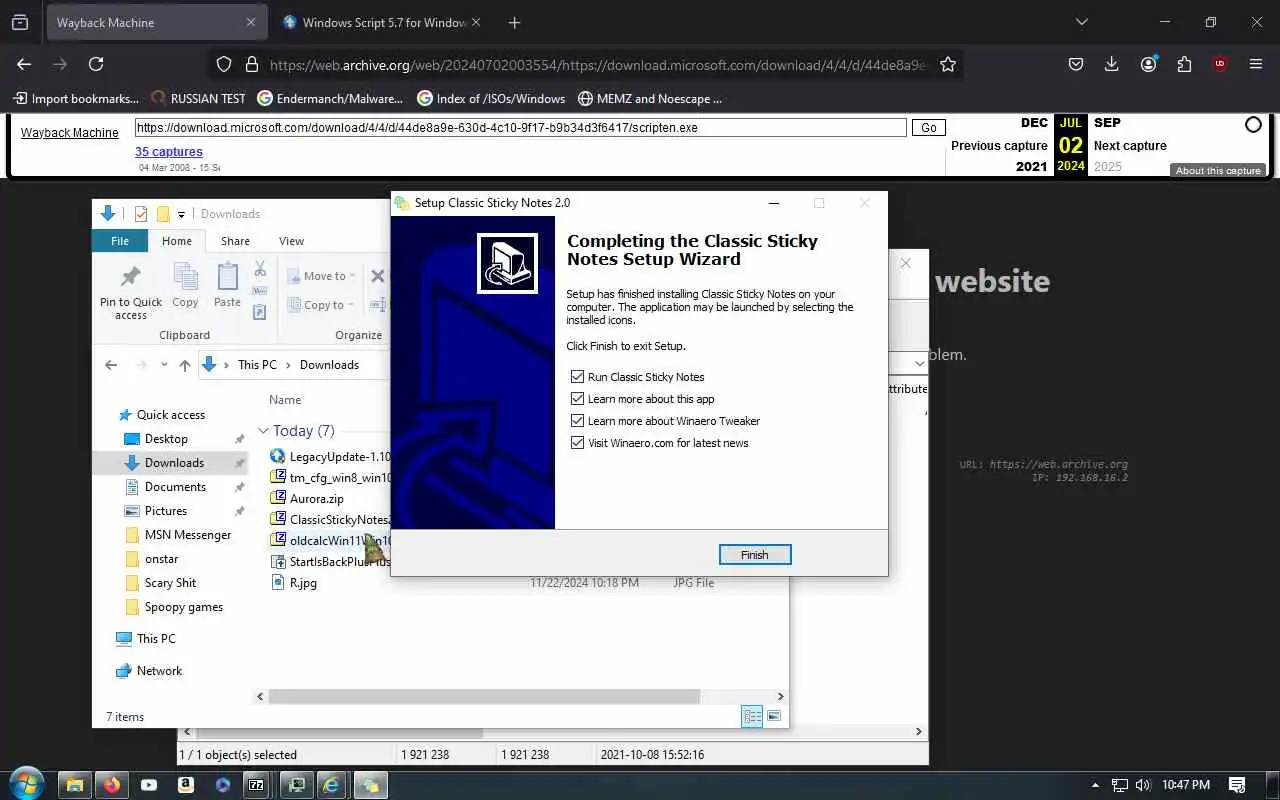Click the Windows Start orb
The image size is (1280, 800).
[x=27, y=784]
